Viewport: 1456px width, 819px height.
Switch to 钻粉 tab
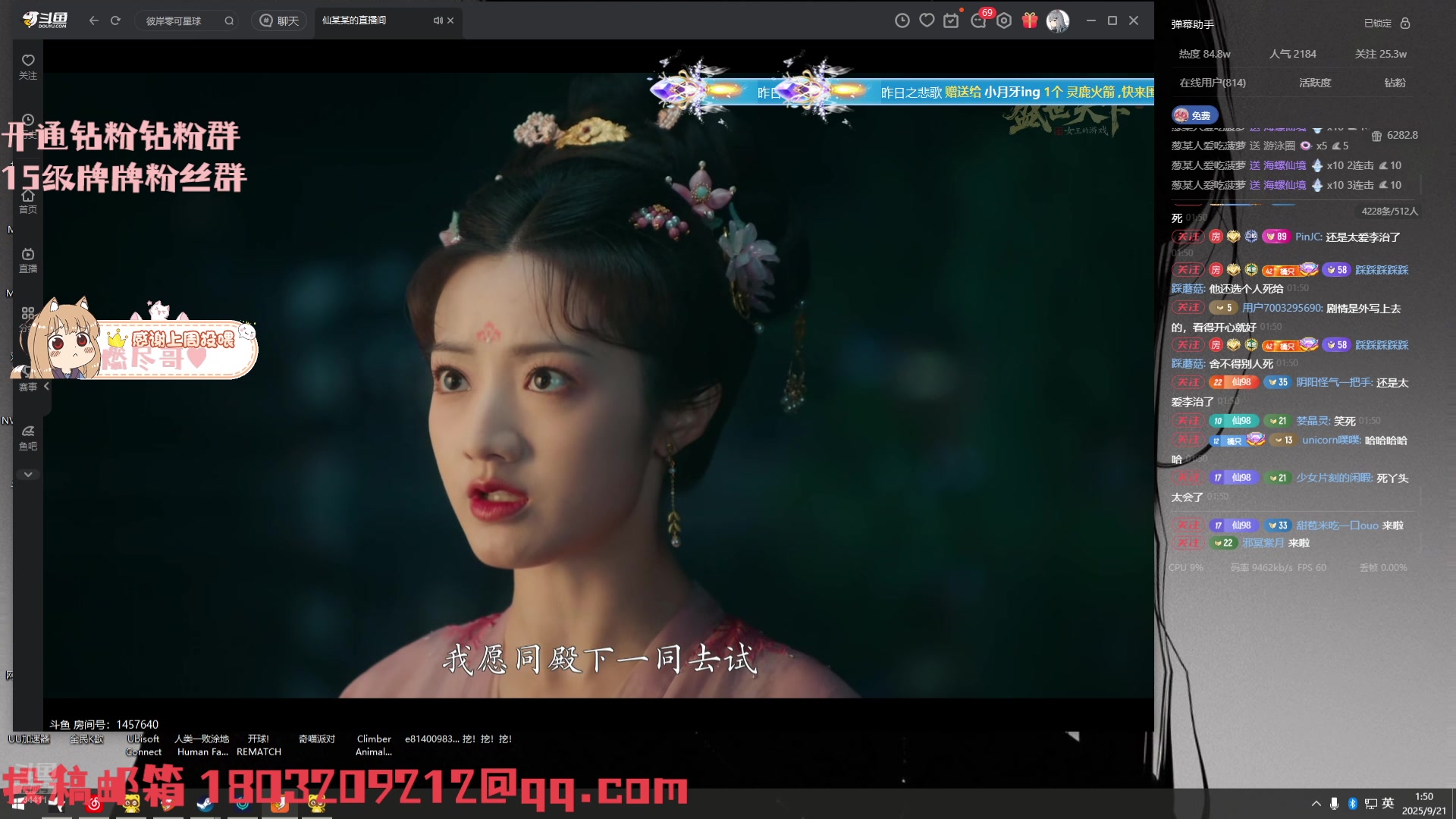(1395, 83)
